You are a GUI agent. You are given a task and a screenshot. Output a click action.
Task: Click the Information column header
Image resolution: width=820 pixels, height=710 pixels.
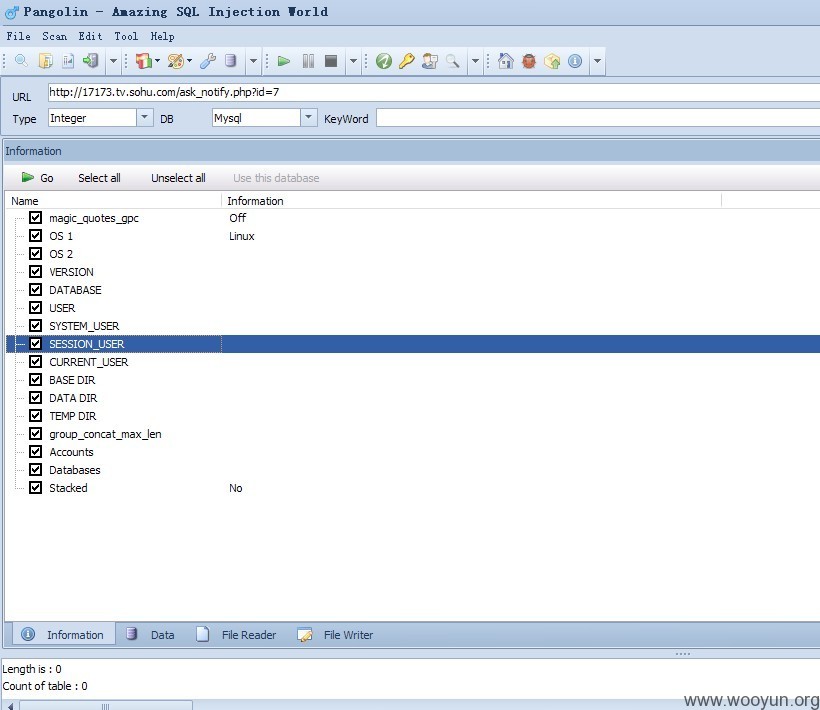(x=471, y=201)
